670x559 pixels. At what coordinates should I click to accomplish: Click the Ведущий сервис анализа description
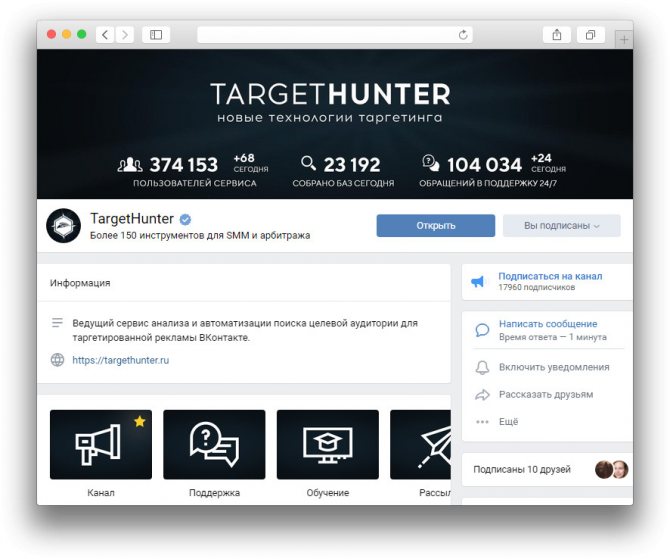click(245, 330)
